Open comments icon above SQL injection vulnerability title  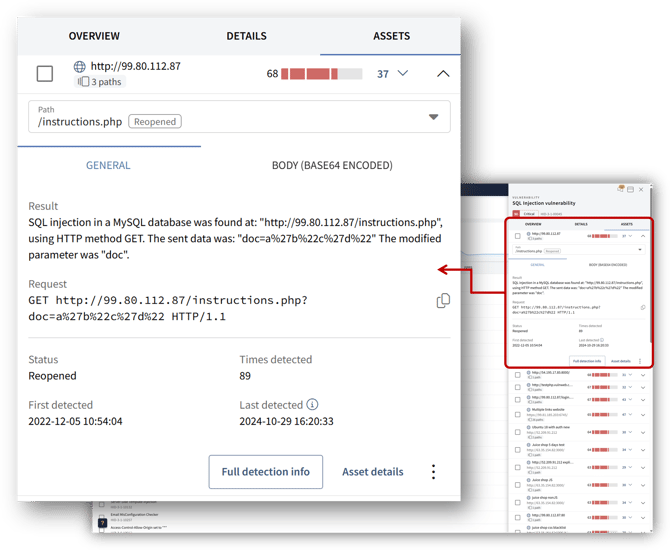pyautogui.click(x=621, y=188)
